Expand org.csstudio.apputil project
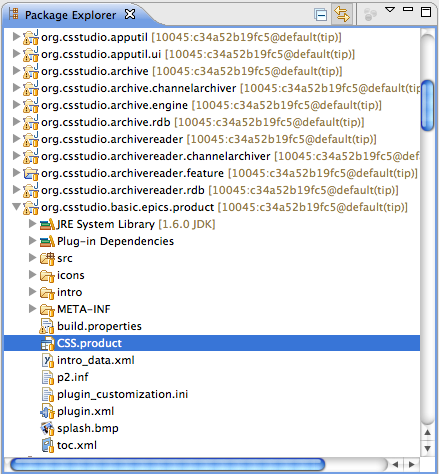This screenshot has width=439, height=474. click(x=16, y=36)
